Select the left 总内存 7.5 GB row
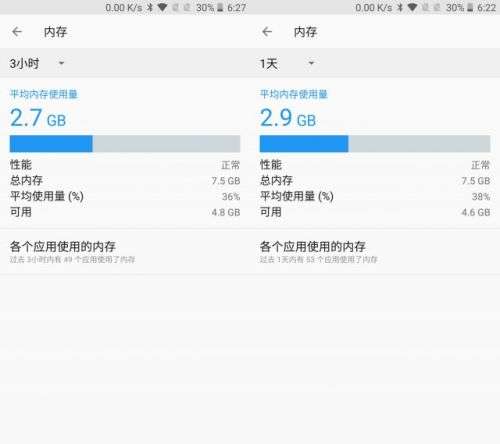This screenshot has width=500, height=444. point(125,180)
